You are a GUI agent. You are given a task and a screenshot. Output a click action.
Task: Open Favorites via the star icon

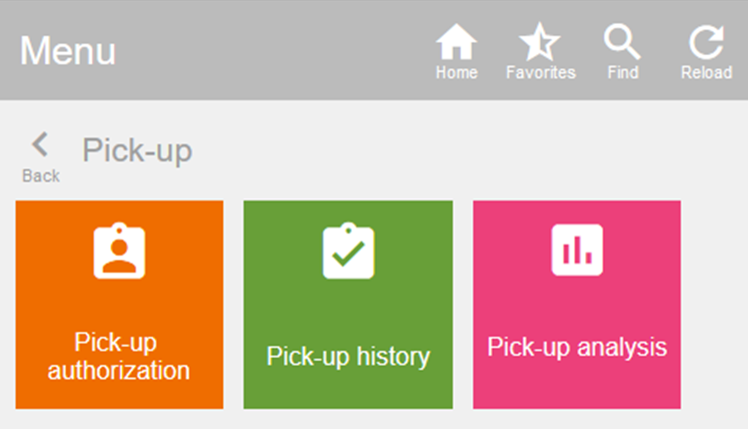point(540,42)
